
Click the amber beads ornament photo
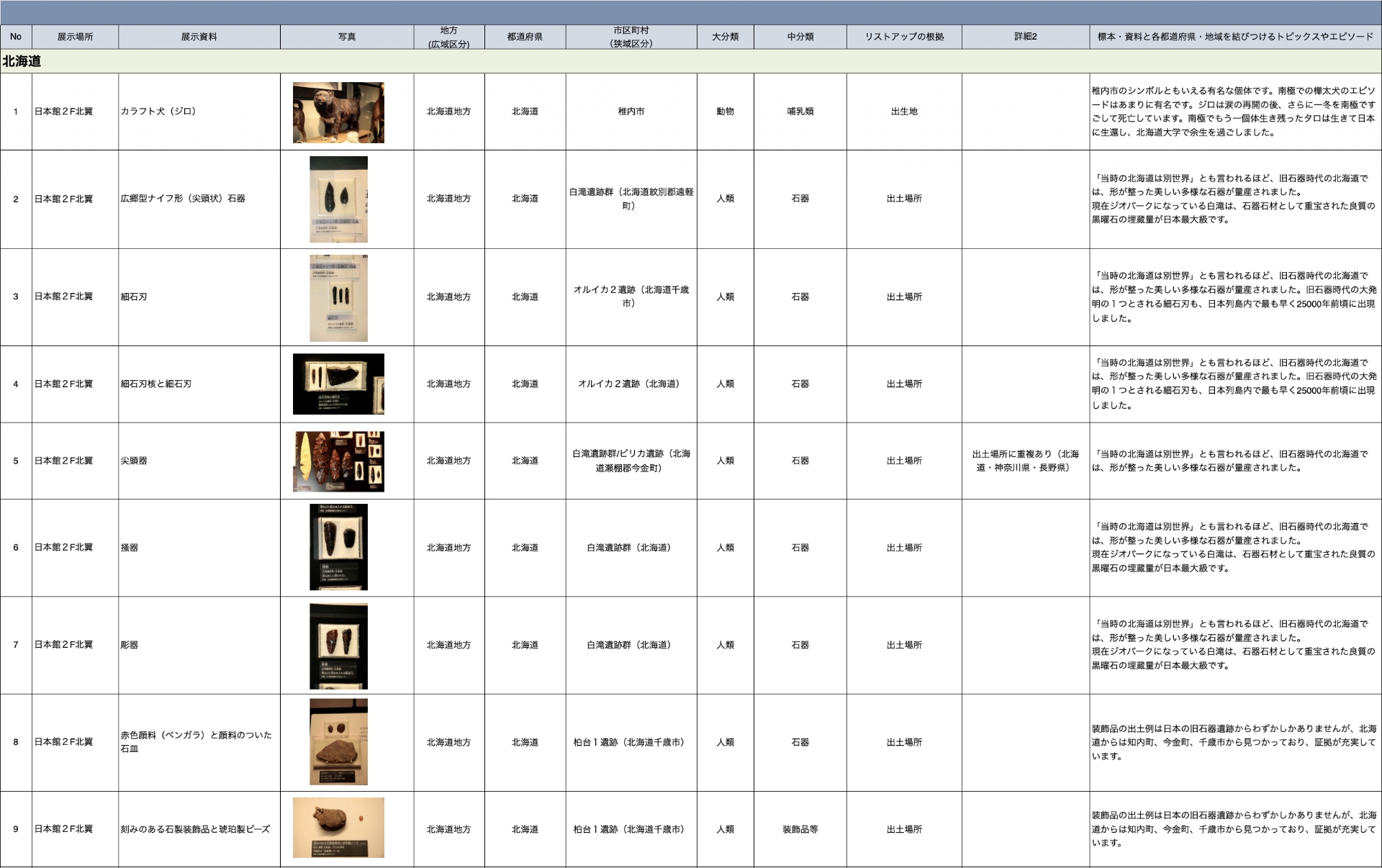coord(338,828)
